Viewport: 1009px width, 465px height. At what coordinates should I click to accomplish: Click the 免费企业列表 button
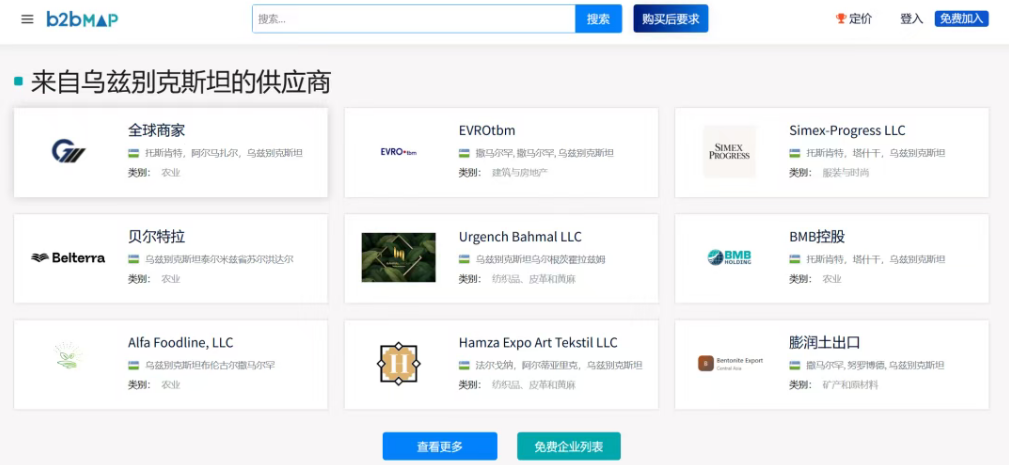pyautogui.click(x=569, y=446)
